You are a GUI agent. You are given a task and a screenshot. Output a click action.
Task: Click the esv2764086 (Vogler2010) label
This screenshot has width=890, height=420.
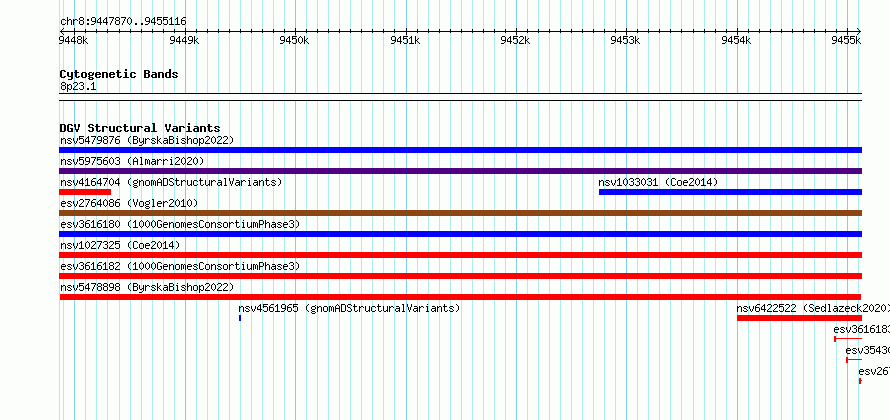coord(129,203)
